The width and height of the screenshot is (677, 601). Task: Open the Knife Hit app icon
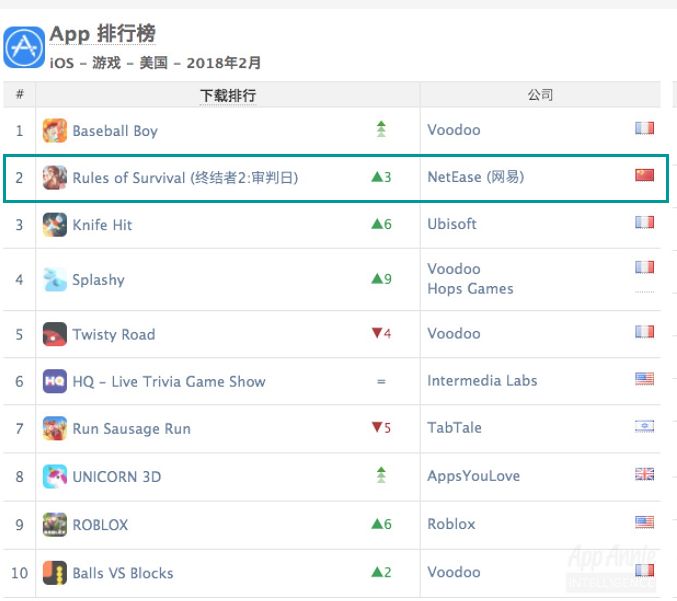[55, 225]
